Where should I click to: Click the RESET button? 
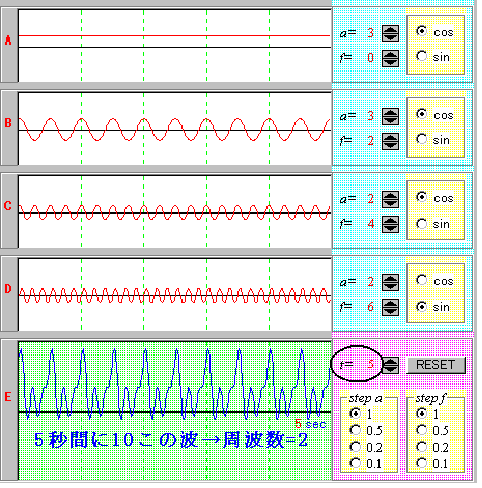436,365
